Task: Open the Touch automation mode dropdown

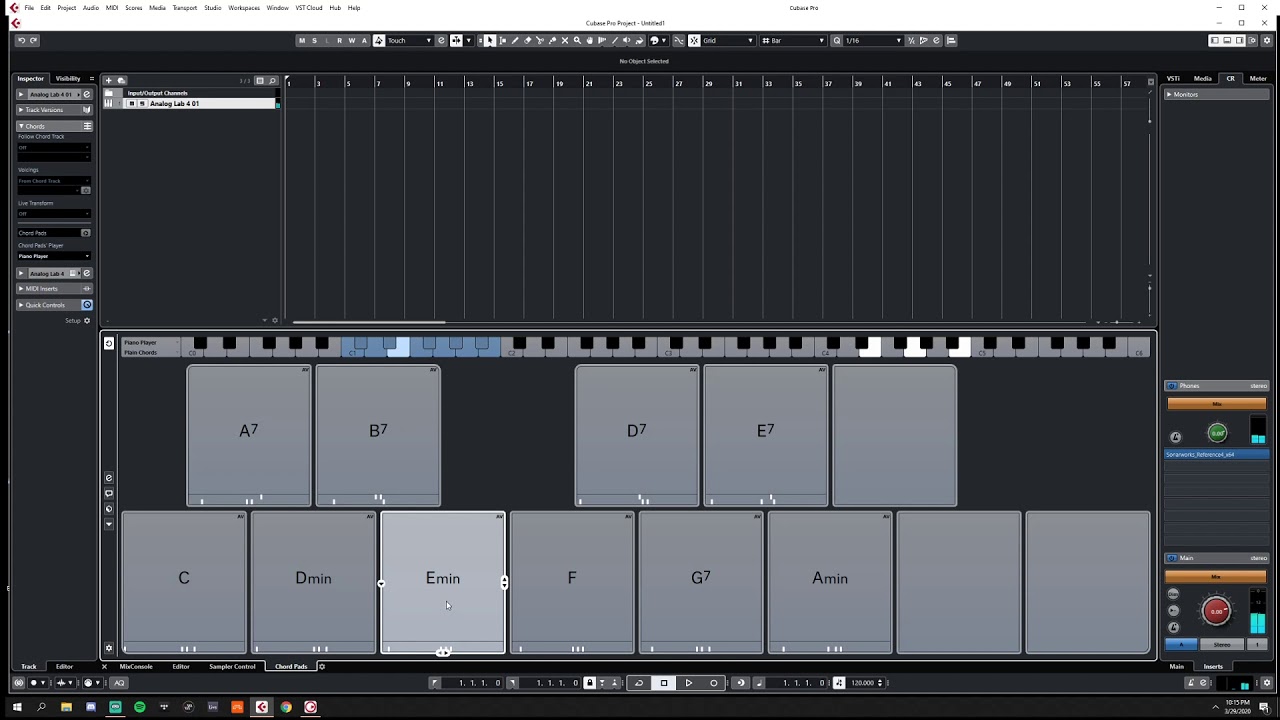Action: (x=409, y=40)
